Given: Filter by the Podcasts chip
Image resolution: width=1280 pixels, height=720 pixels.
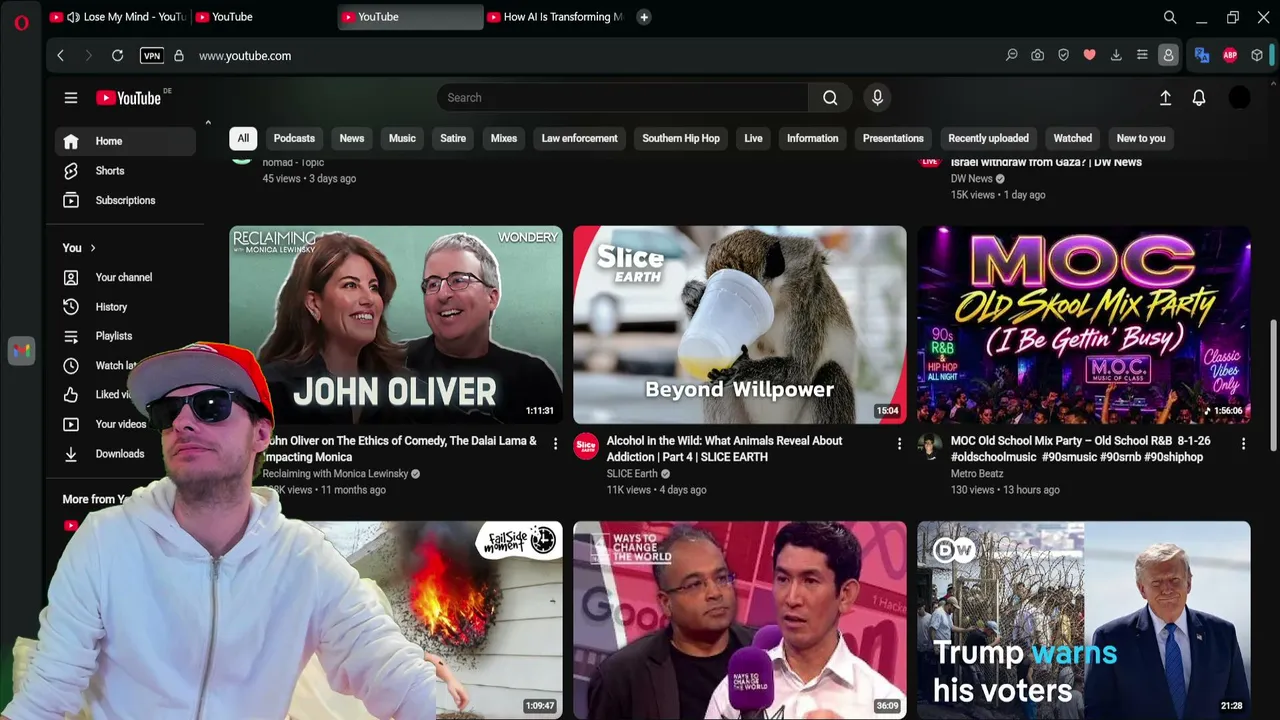Looking at the screenshot, I should coord(294,138).
